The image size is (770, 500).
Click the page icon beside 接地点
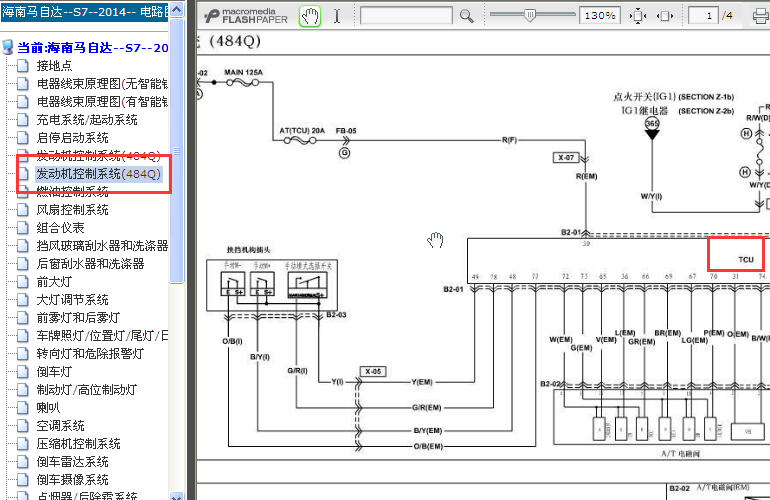[x=23, y=66]
